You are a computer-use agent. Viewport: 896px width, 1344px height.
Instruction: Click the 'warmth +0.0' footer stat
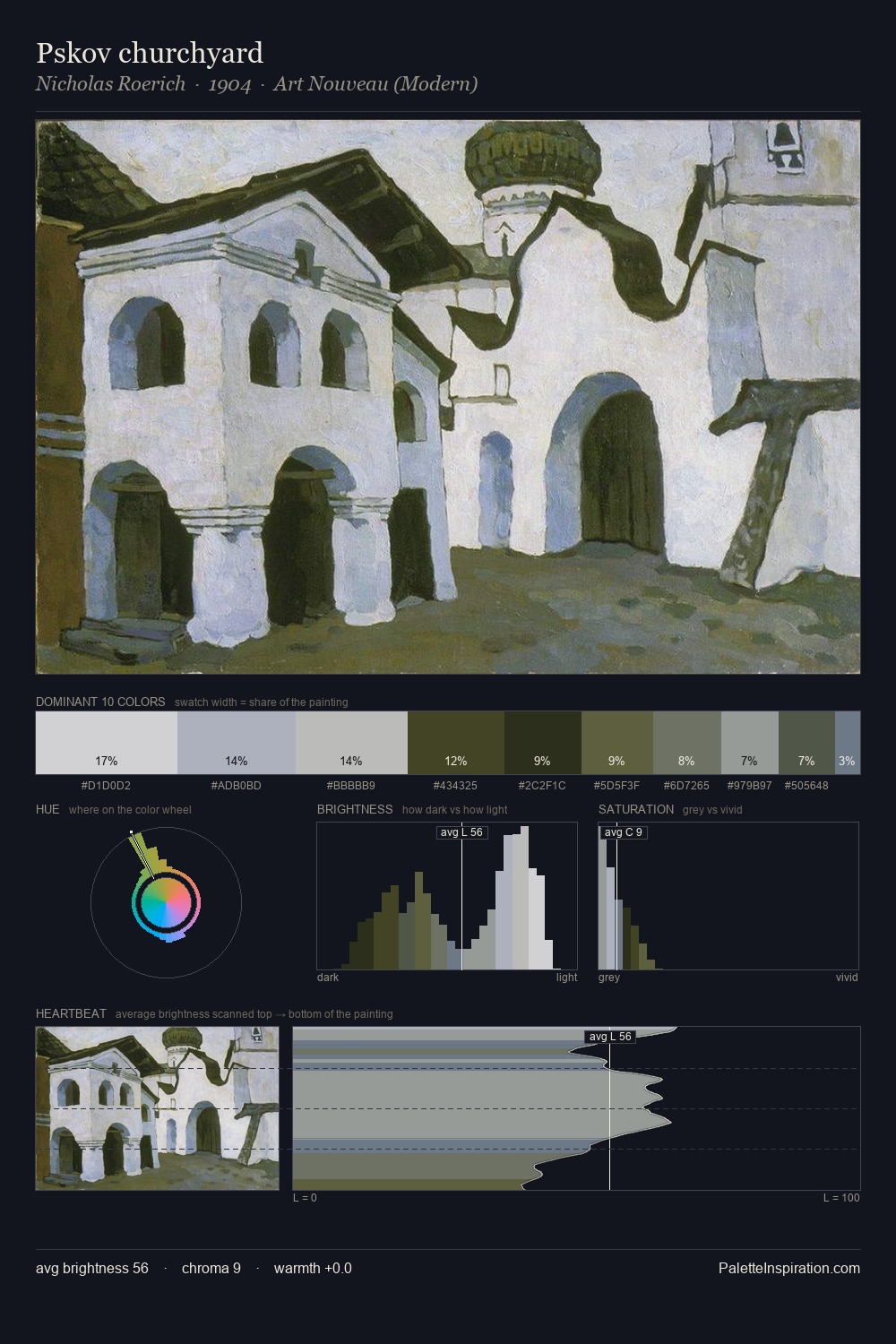pyautogui.click(x=313, y=1268)
